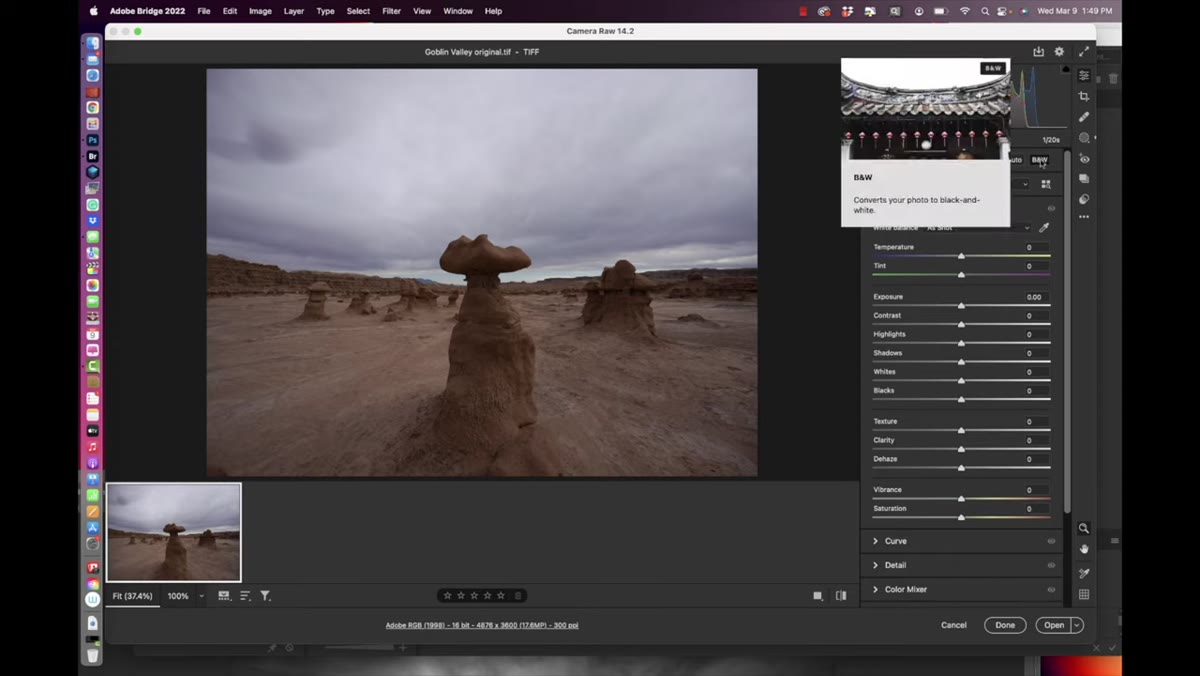Toggle visibility eye for Detail panel

[1051, 565]
